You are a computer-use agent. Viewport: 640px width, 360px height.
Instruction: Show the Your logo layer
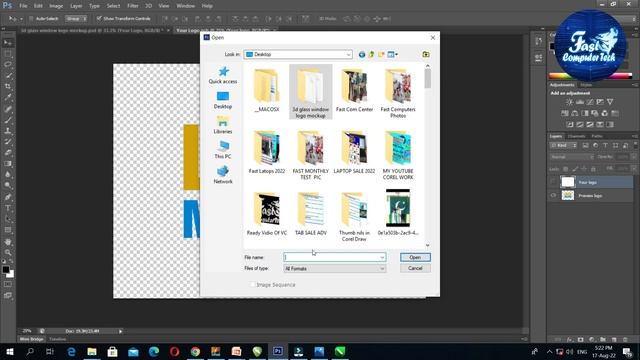(x=553, y=182)
